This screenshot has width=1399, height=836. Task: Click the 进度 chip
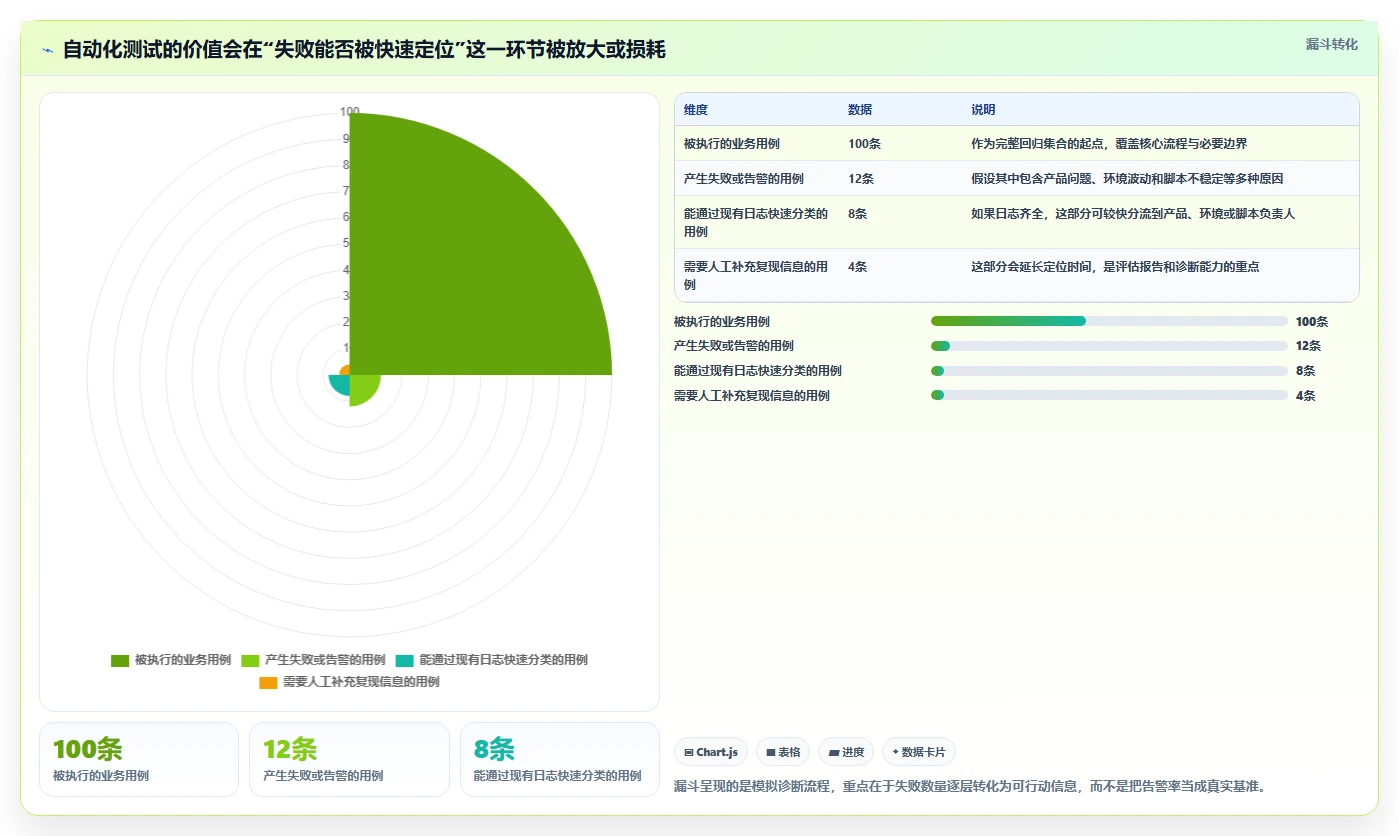(x=846, y=752)
